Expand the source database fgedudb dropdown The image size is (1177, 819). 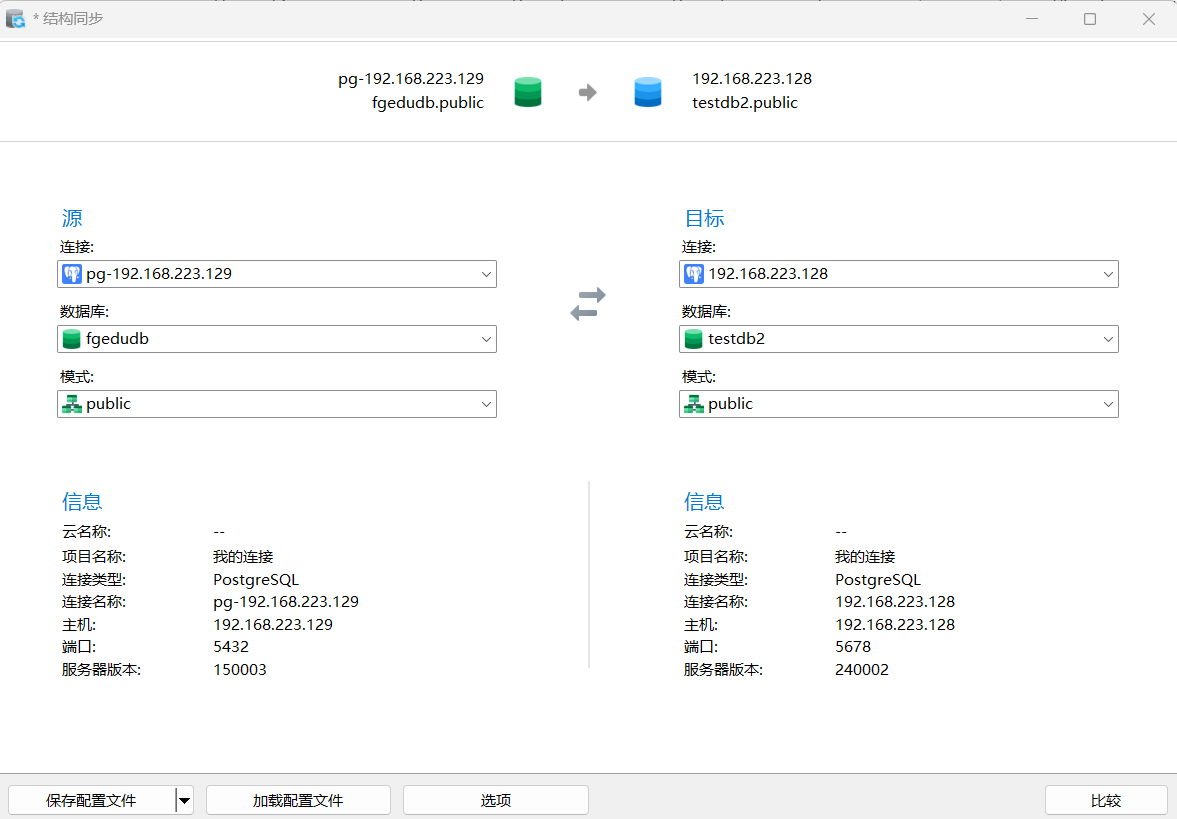pos(486,339)
